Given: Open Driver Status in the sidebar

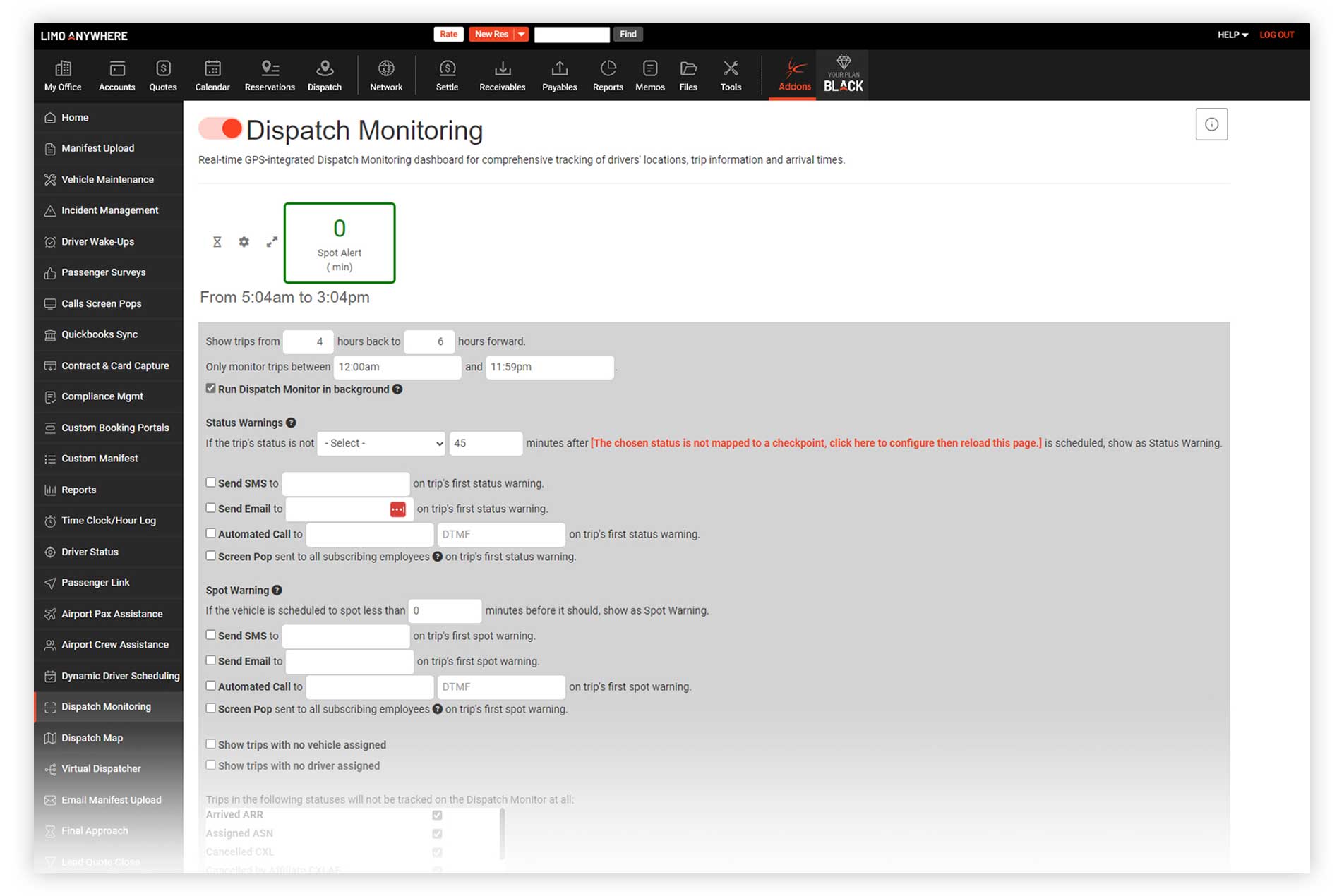Looking at the screenshot, I should 90,552.
